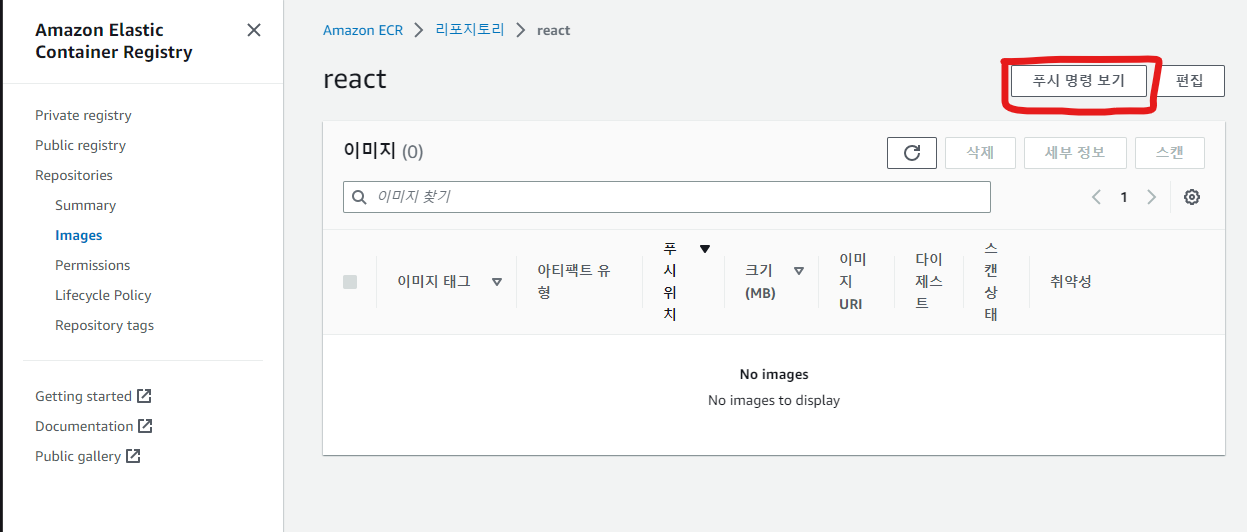This screenshot has width=1247, height=532.
Task: Click the 이미지 URI column header
Action: coord(851,281)
